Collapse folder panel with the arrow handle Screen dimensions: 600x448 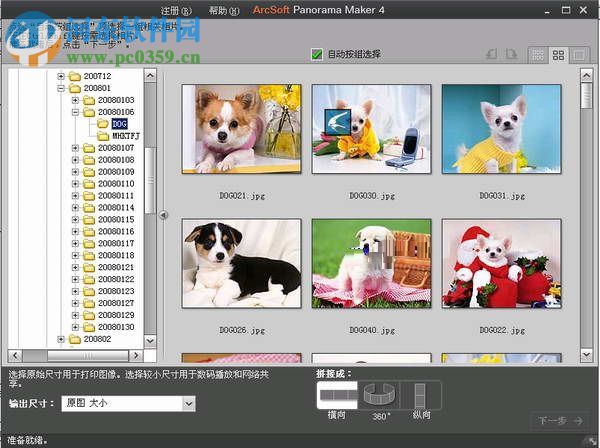click(x=163, y=215)
